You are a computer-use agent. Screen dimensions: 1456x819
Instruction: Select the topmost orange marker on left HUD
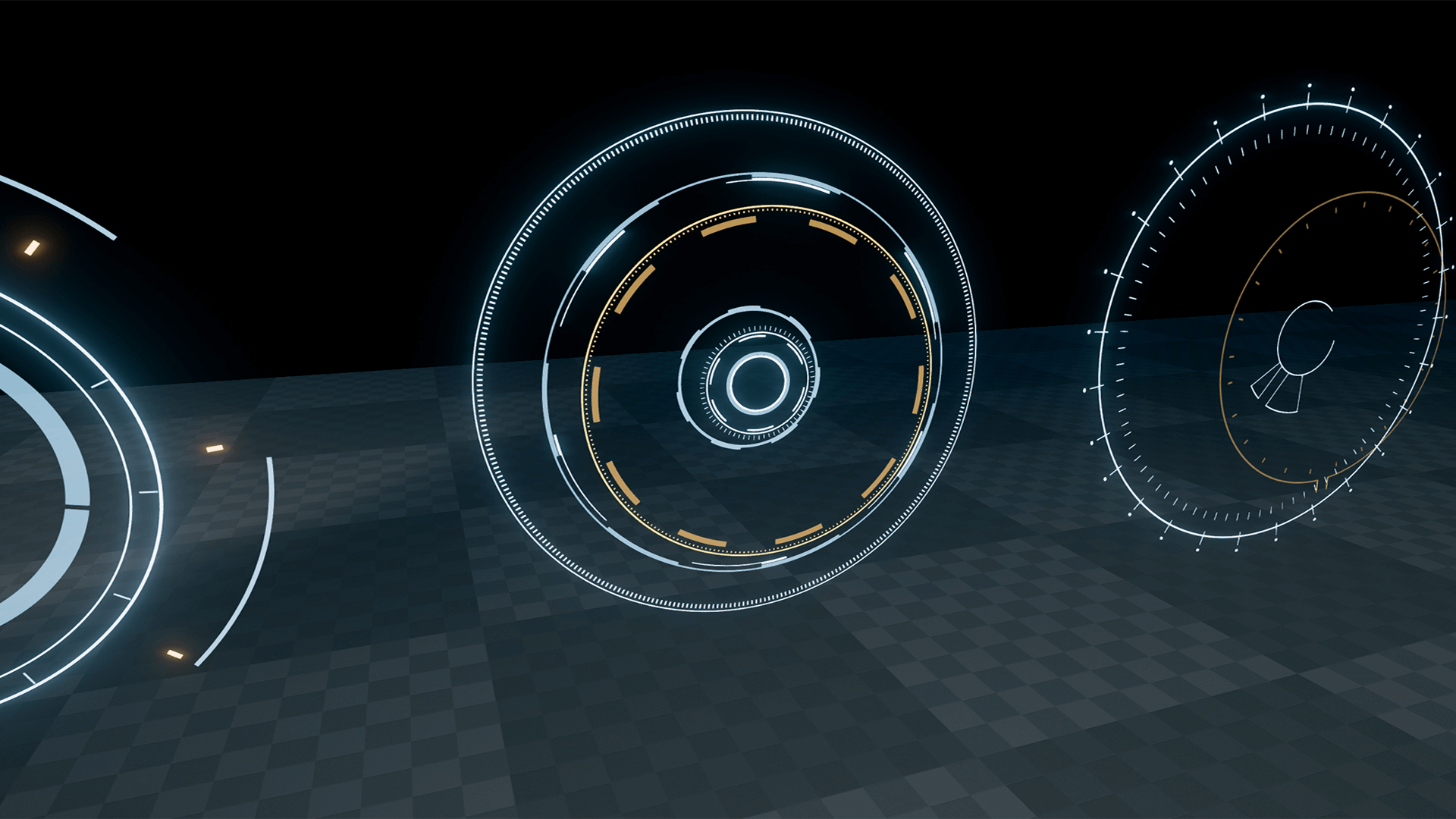[32, 248]
